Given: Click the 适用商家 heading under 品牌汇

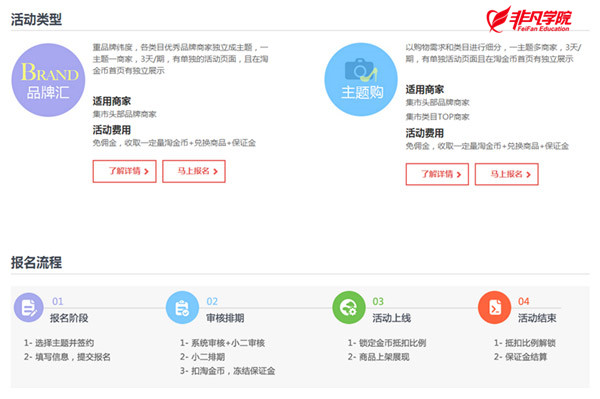Looking at the screenshot, I should (112, 101).
